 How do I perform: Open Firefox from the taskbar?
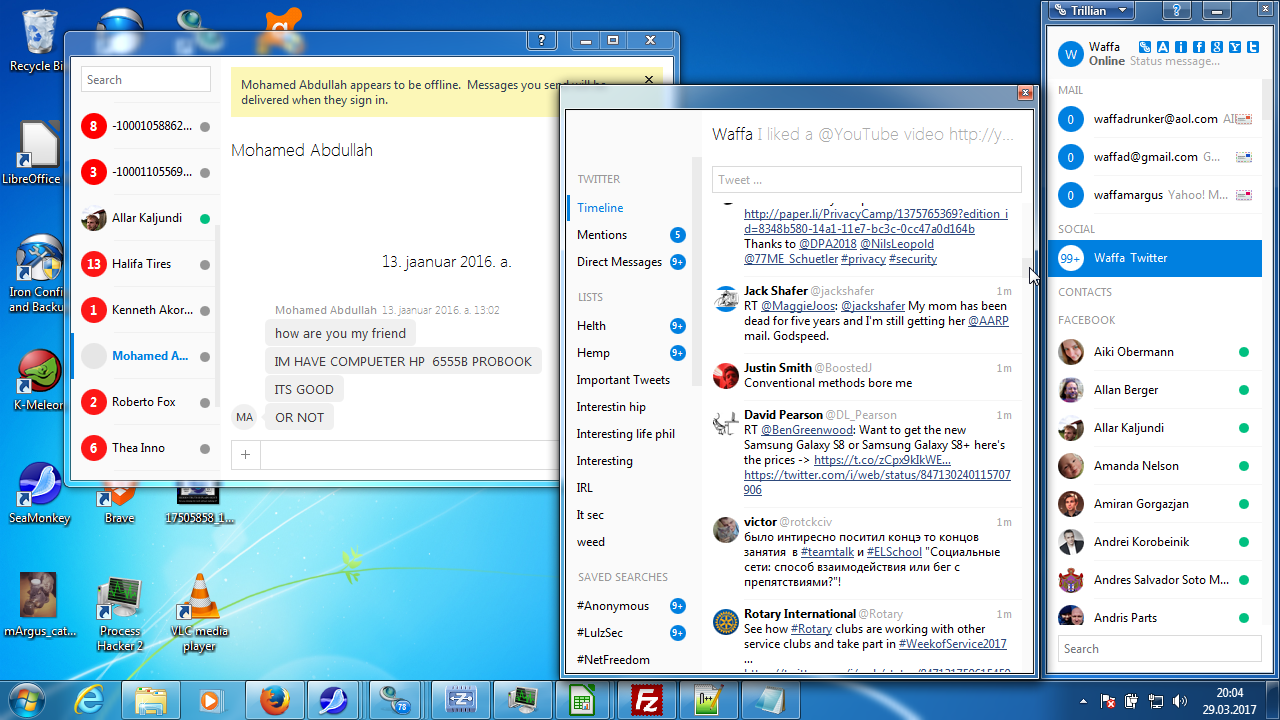point(275,699)
